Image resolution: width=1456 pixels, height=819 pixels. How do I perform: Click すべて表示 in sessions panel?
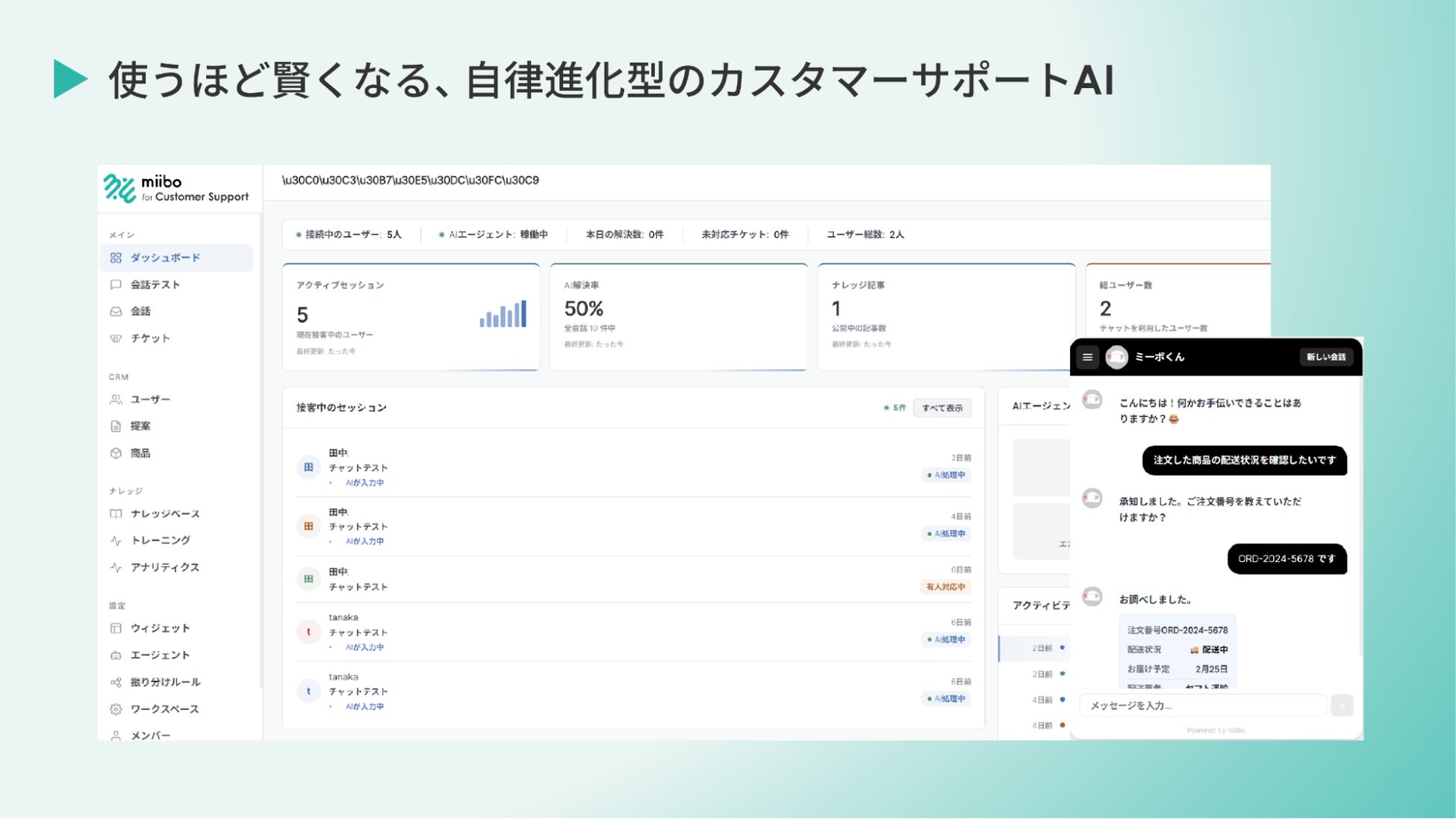pos(942,408)
